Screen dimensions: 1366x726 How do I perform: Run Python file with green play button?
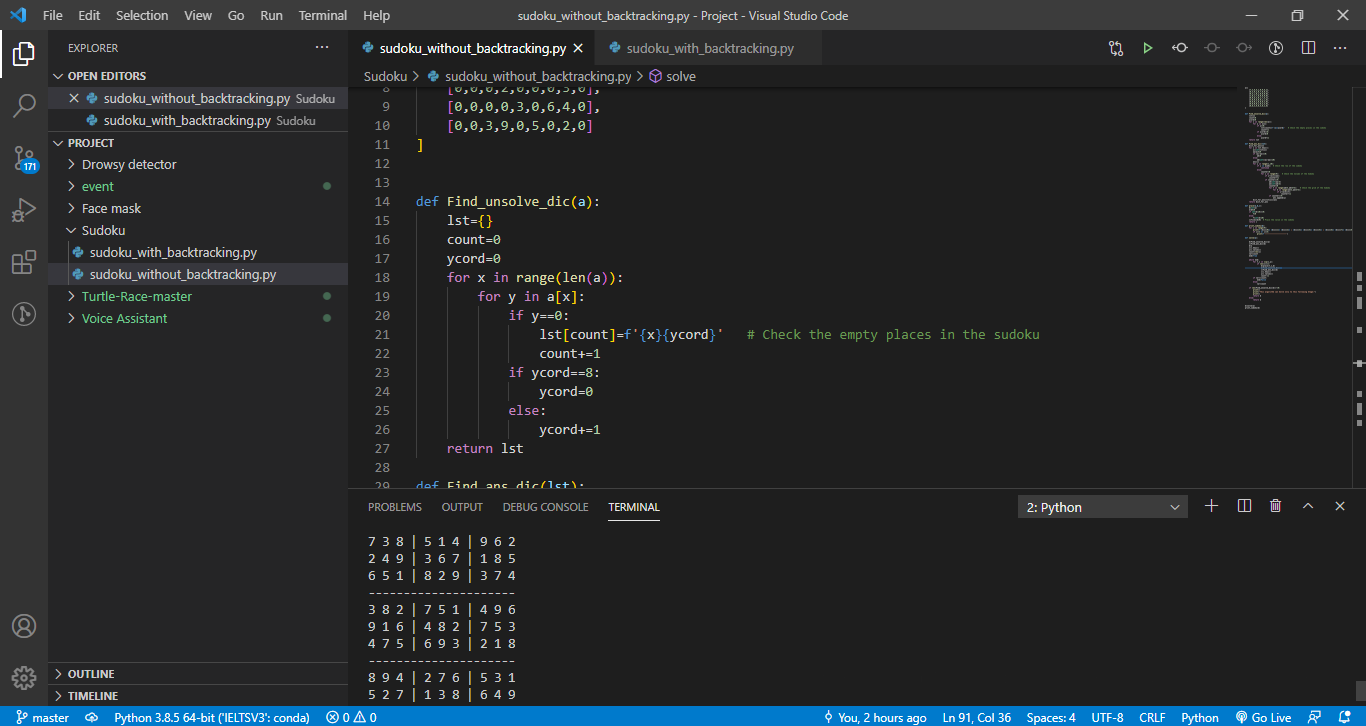(1148, 48)
